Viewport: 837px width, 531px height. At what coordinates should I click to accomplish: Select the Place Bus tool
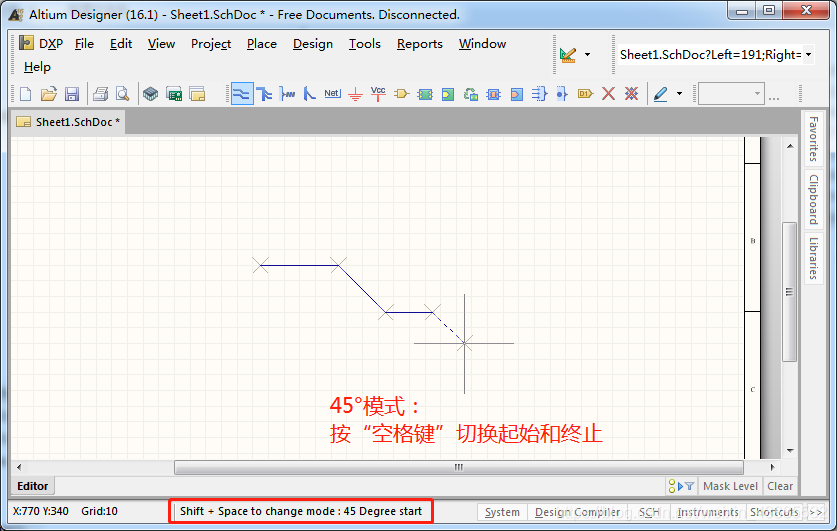tap(264, 94)
